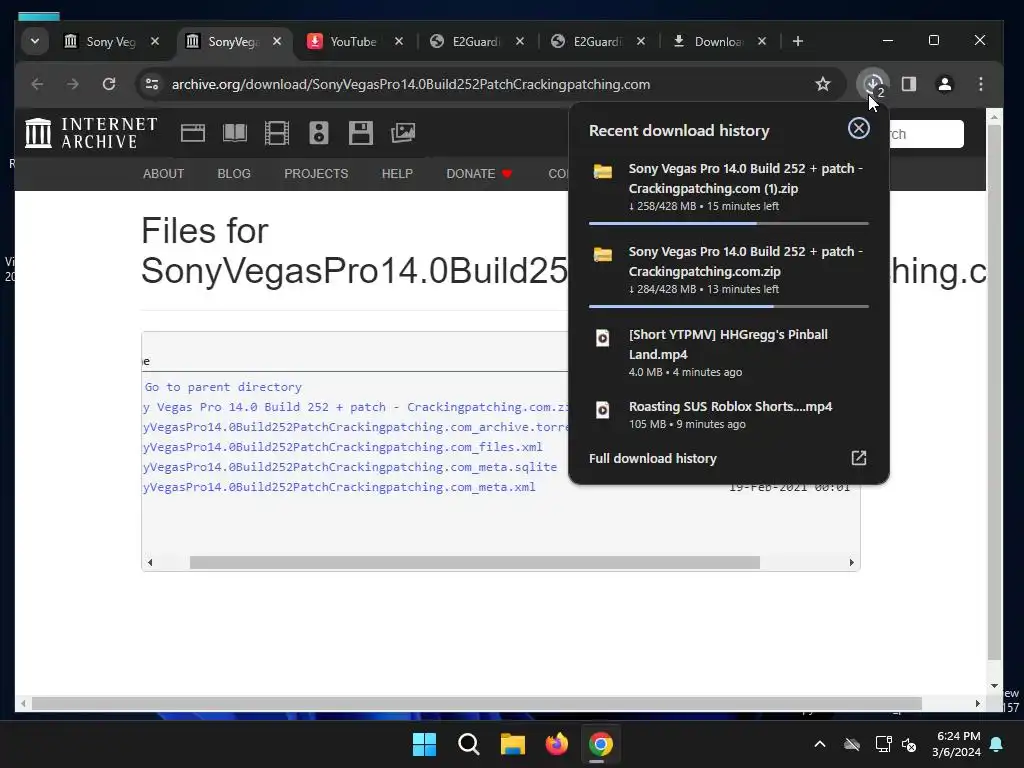This screenshot has width=1024, height=768.
Task: Click the open-in-new-tab download history icon
Action: pos(859,458)
